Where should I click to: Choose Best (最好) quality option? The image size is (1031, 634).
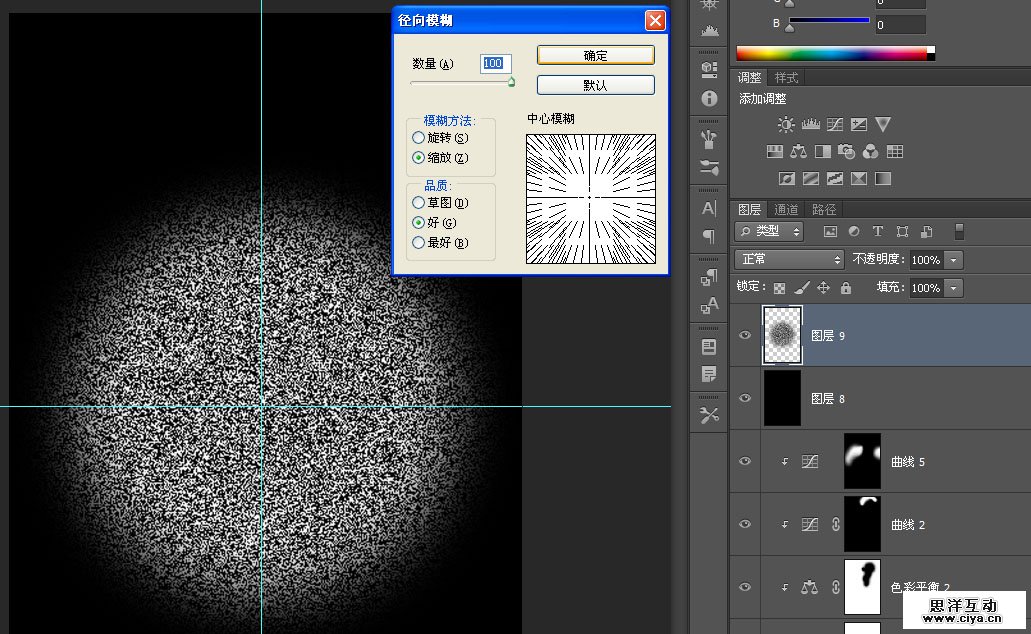click(x=419, y=243)
